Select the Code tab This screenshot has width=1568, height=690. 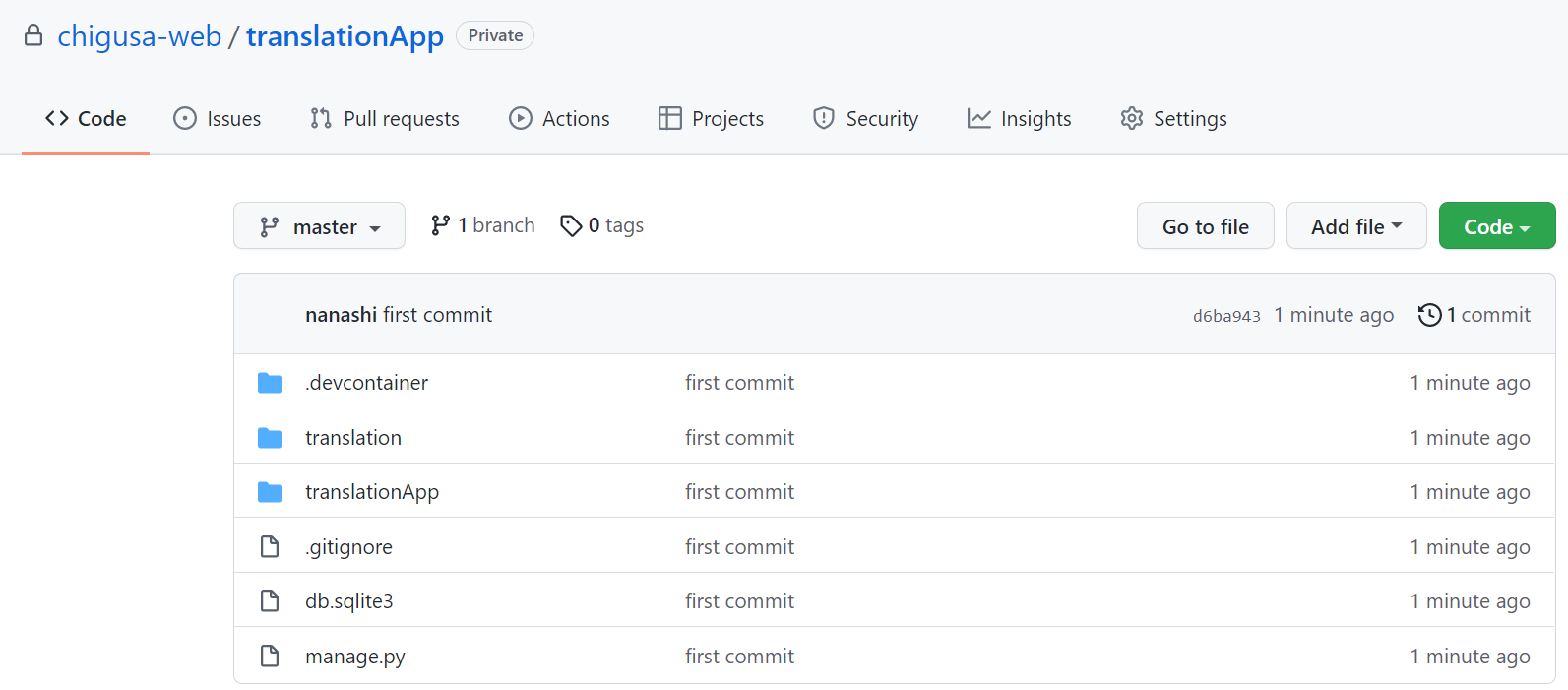tap(86, 118)
